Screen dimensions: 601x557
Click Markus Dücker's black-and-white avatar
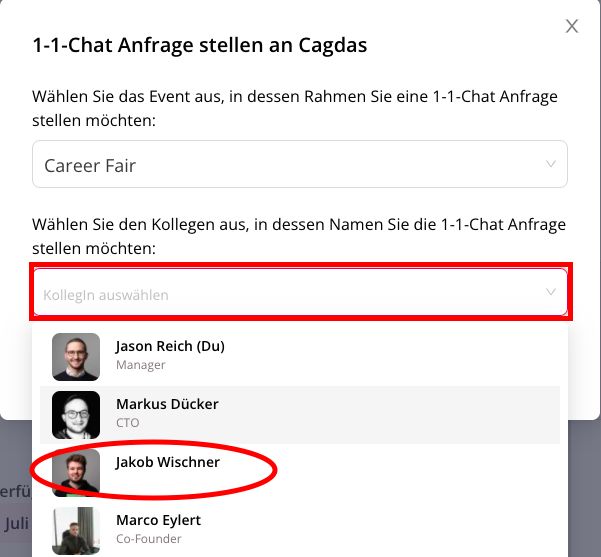click(x=76, y=415)
